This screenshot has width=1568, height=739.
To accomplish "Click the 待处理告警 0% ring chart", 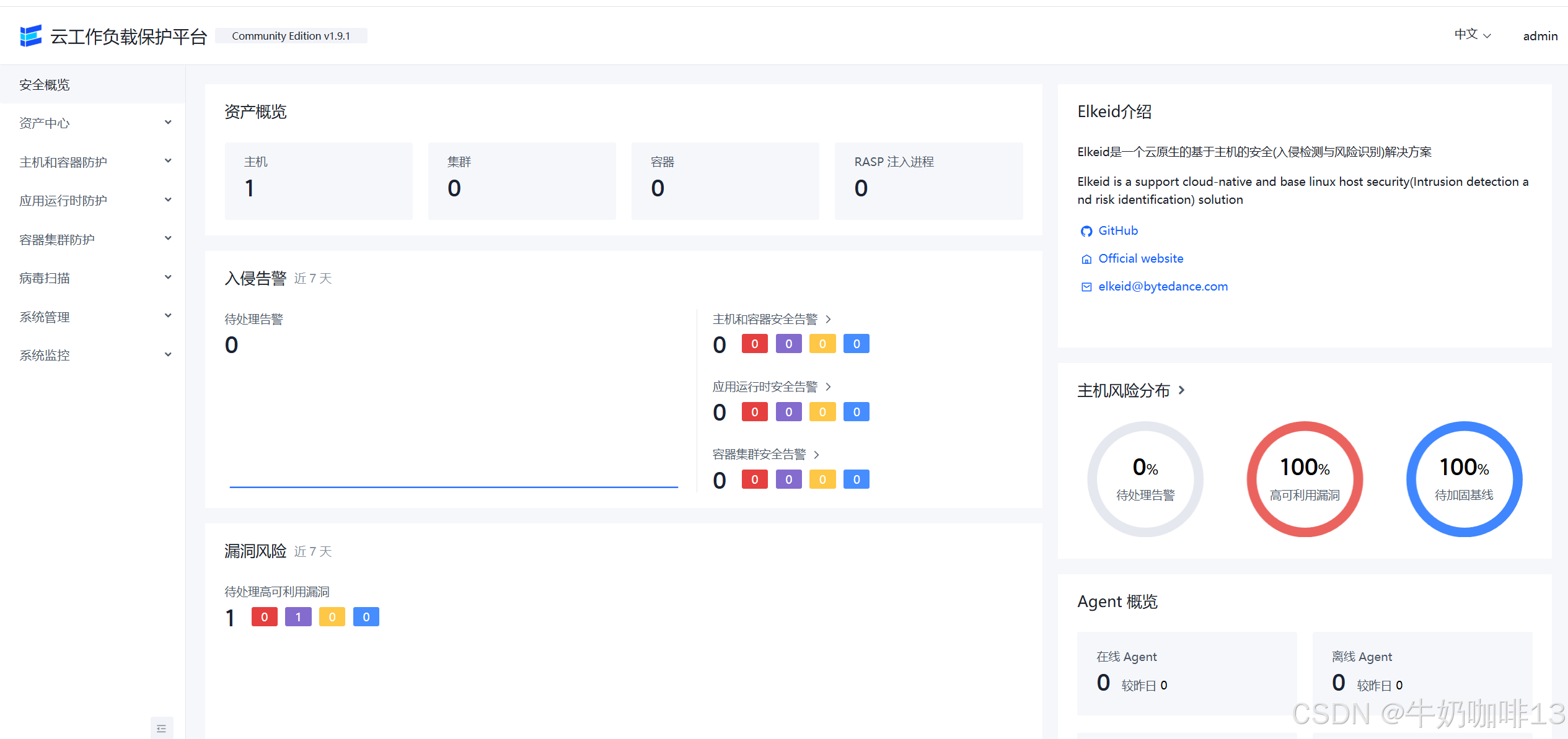I will coord(1145,479).
